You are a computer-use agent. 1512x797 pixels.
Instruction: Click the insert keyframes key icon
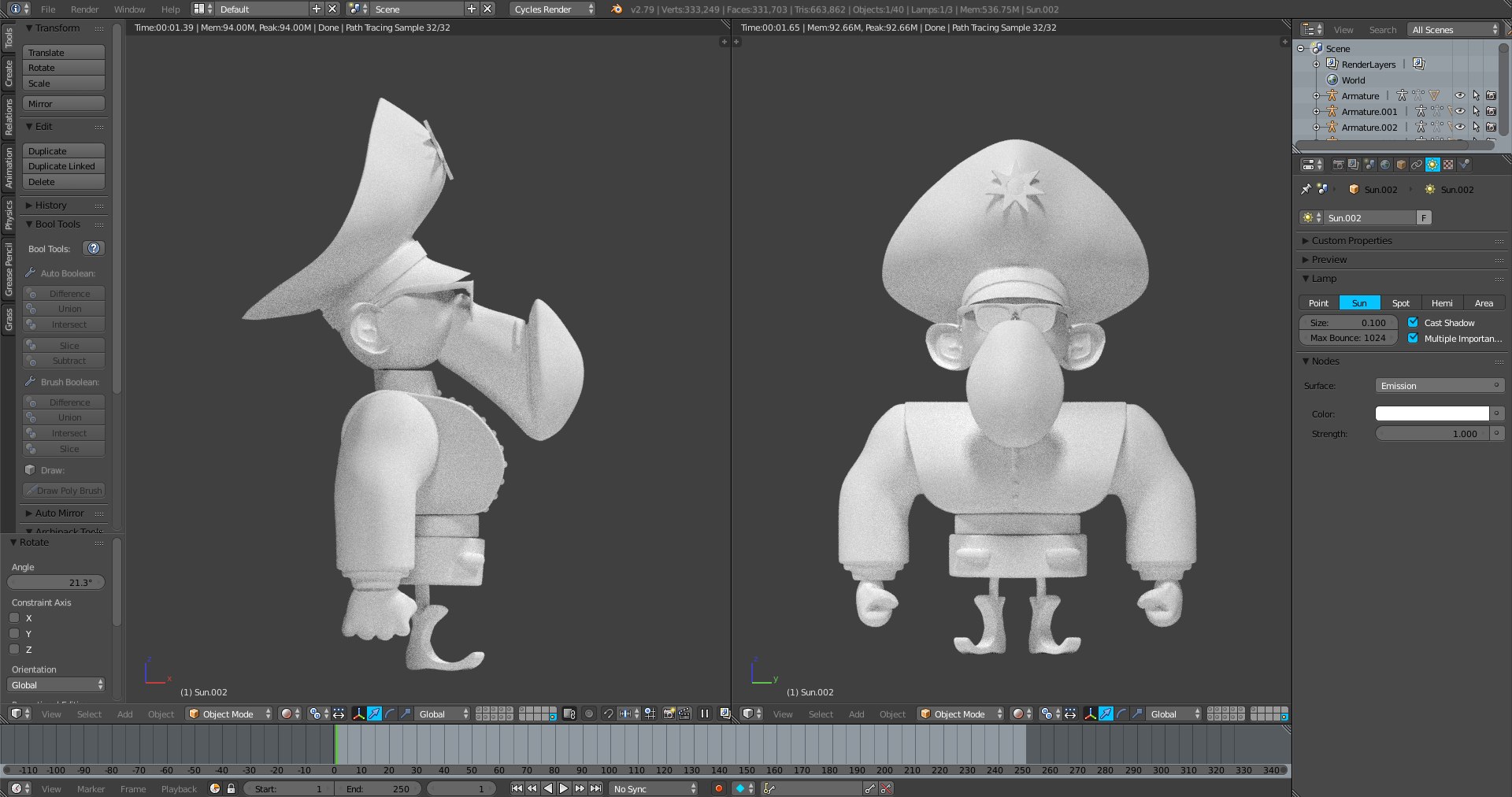pos(870,788)
